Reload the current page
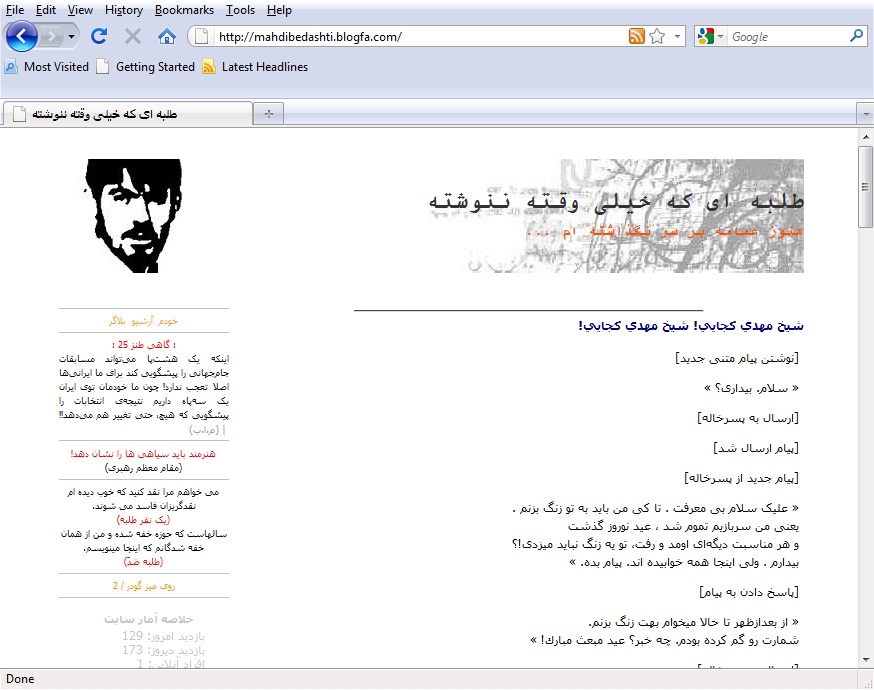This screenshot has height=690, width=874. [99, 37]
